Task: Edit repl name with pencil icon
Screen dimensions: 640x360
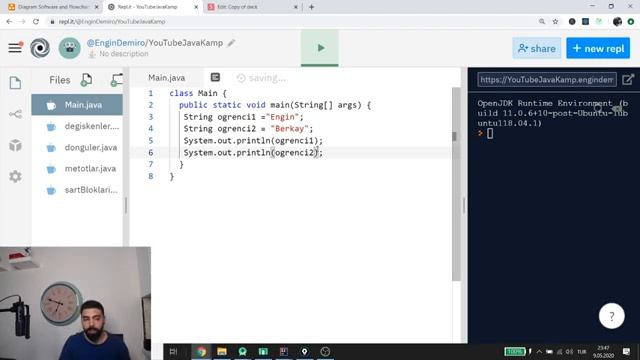Action: pyautogui.click(x=231, y=43)
